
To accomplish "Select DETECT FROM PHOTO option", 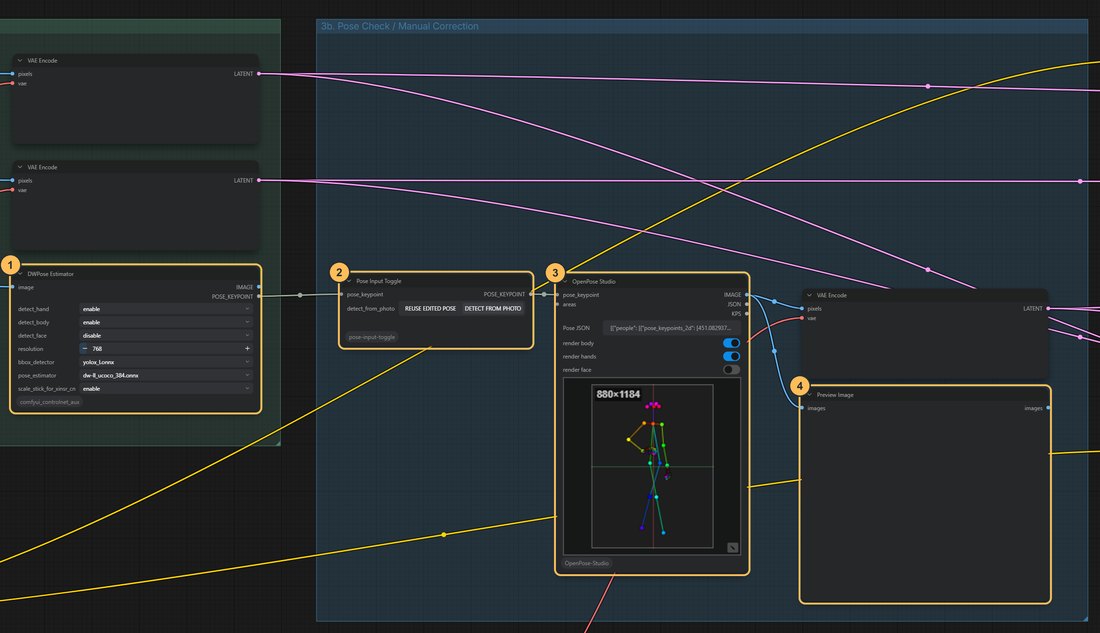I will (492, 309).
